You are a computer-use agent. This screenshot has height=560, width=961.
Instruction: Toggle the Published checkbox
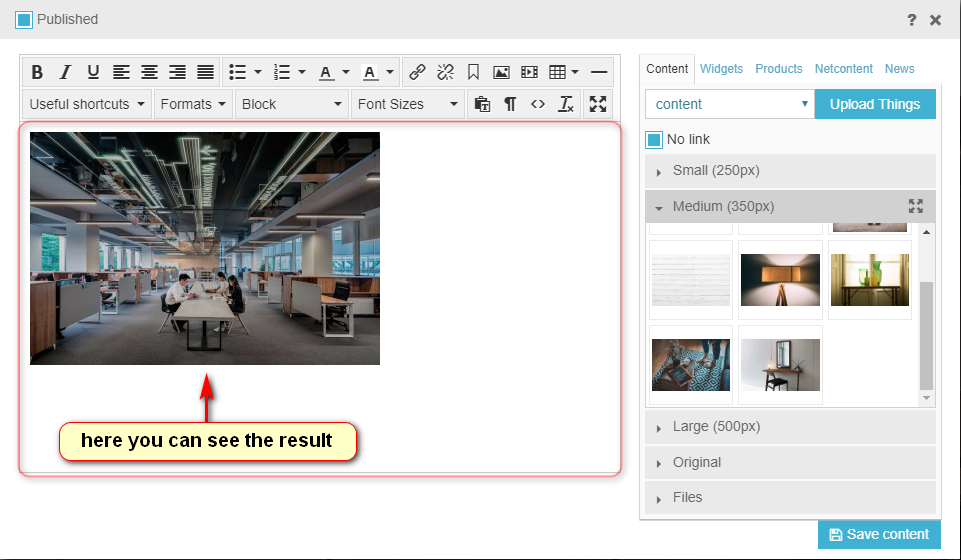(24, 20)
